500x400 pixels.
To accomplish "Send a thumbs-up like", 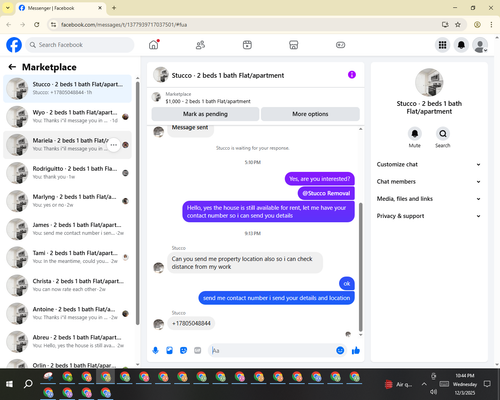I will pyautogui.click(x=356, y=350).
